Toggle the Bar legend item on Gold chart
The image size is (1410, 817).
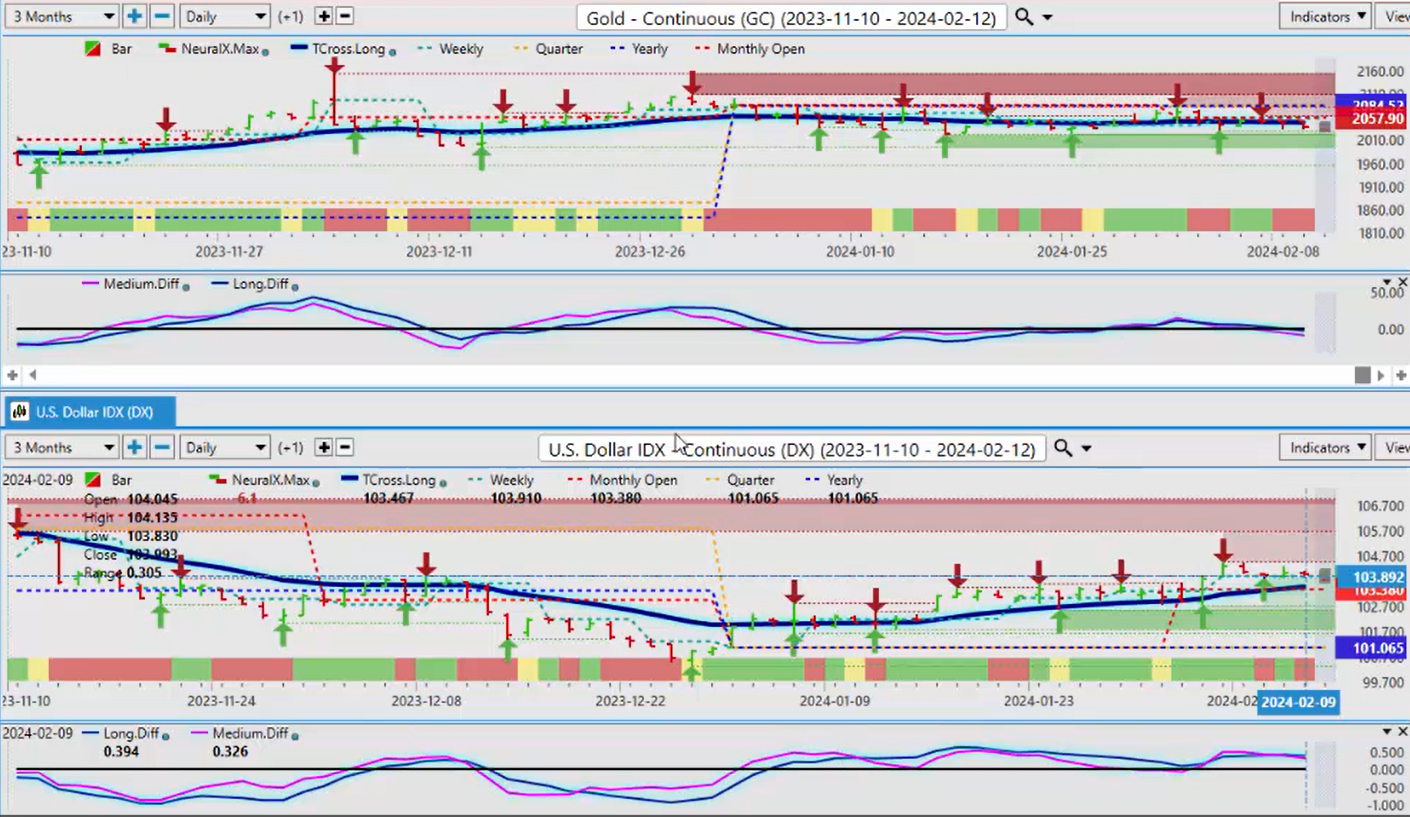(111, 48)
